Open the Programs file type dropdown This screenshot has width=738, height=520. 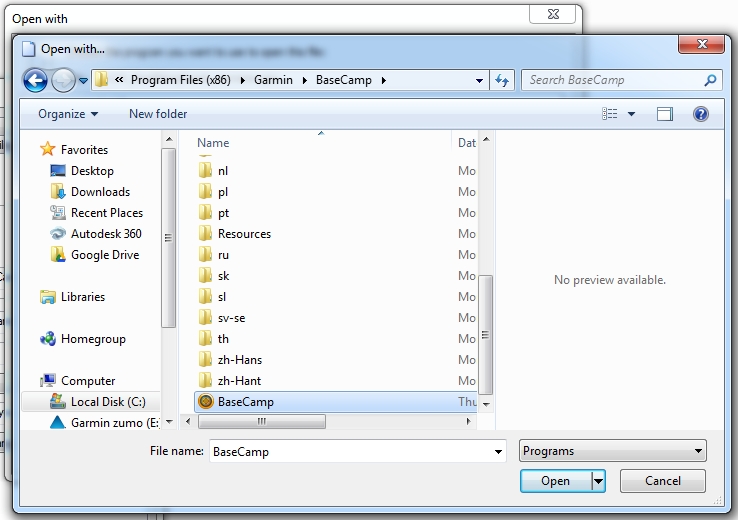coord(613,451)
